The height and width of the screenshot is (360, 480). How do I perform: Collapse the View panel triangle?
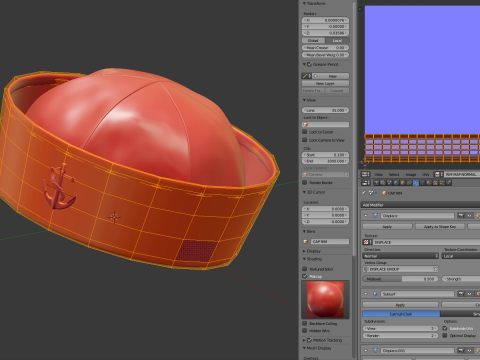[304, 100]
